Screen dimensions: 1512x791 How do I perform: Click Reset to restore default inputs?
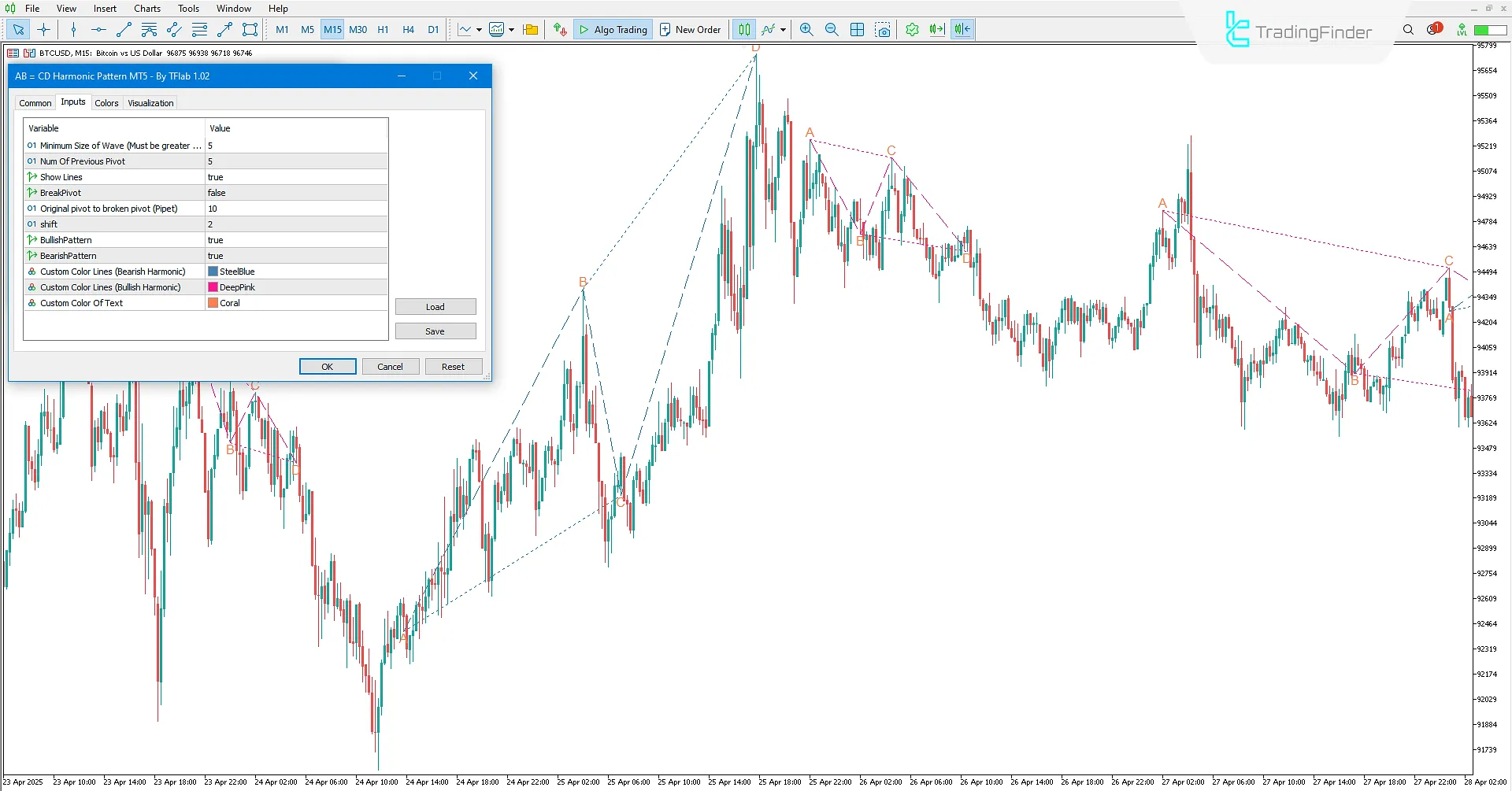point(454,366)
